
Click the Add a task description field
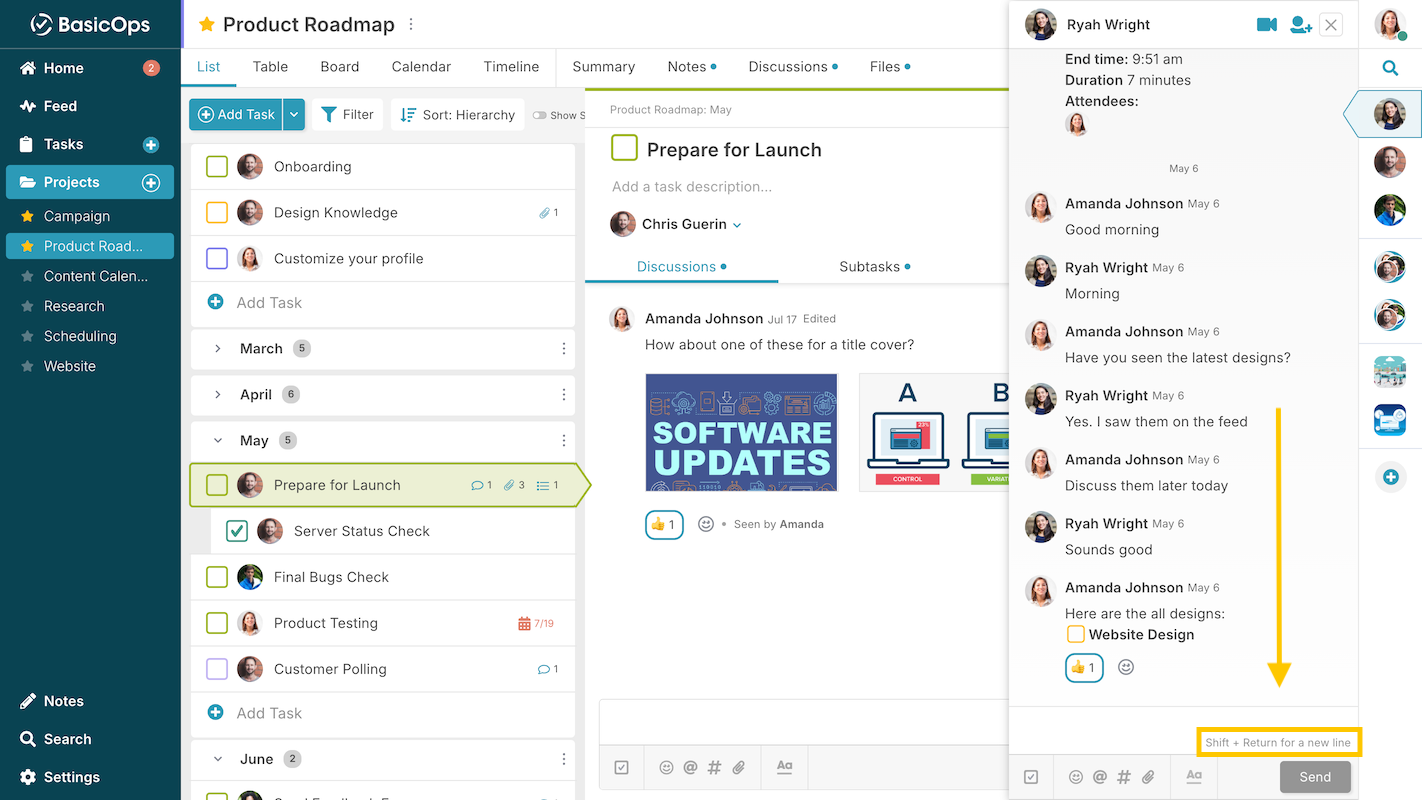click(692, 187)
